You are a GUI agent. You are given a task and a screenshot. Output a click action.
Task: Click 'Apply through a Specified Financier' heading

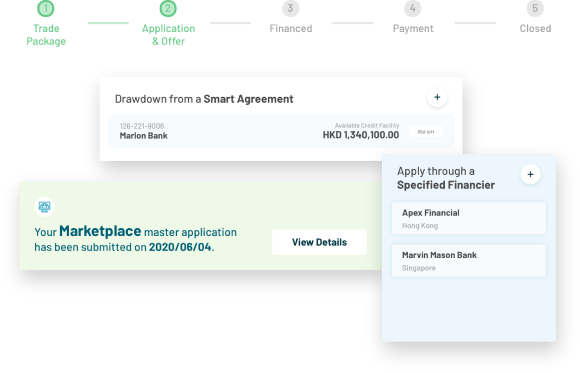tap(446, 178)
